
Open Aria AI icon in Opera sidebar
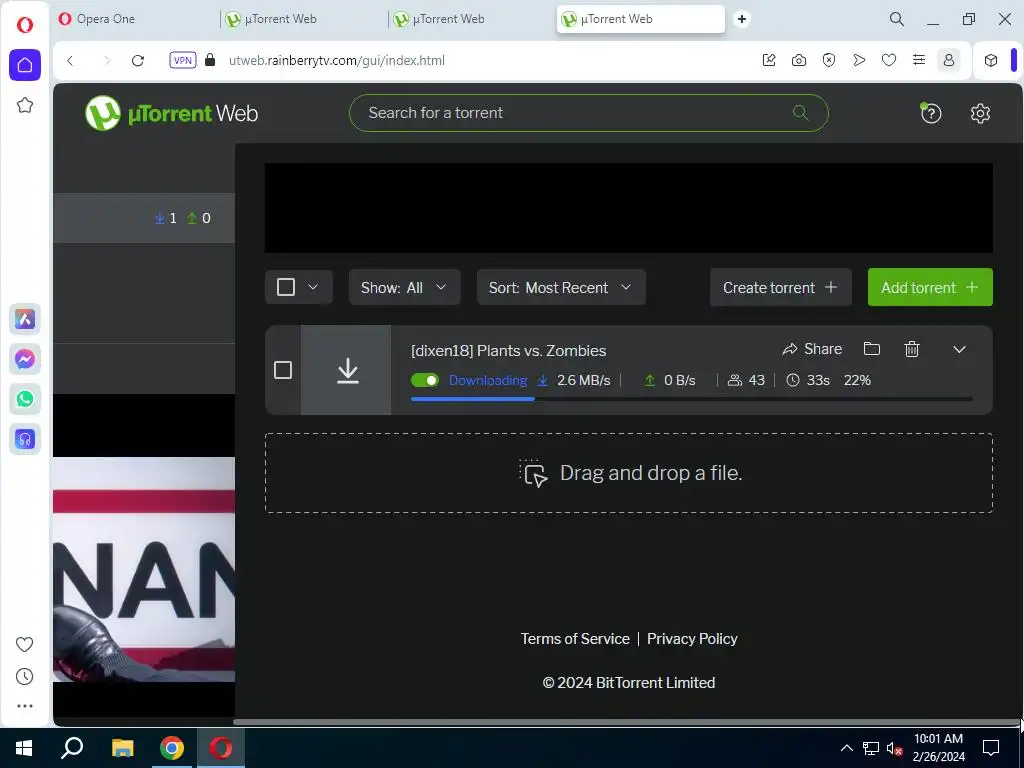25,319
